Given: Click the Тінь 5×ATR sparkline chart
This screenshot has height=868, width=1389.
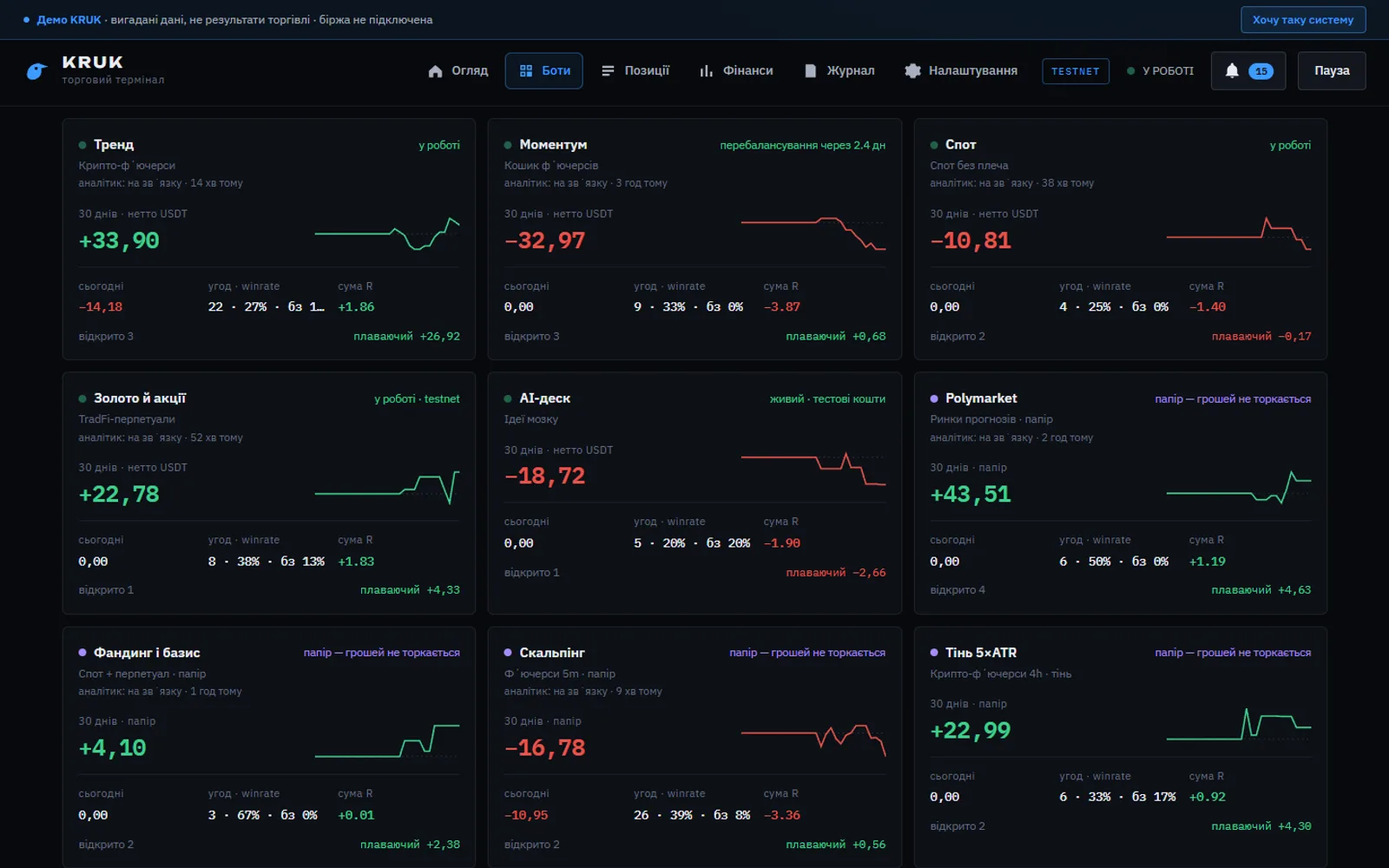Looking at the screenshot, I should [1239, 724].
